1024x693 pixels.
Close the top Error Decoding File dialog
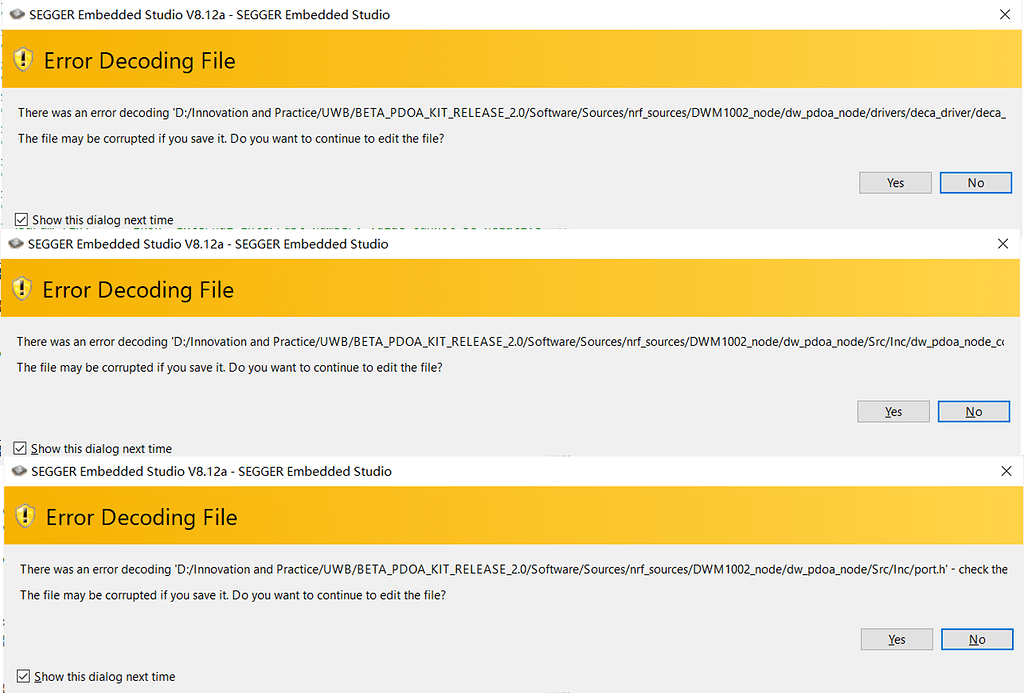coord(1003,15)
